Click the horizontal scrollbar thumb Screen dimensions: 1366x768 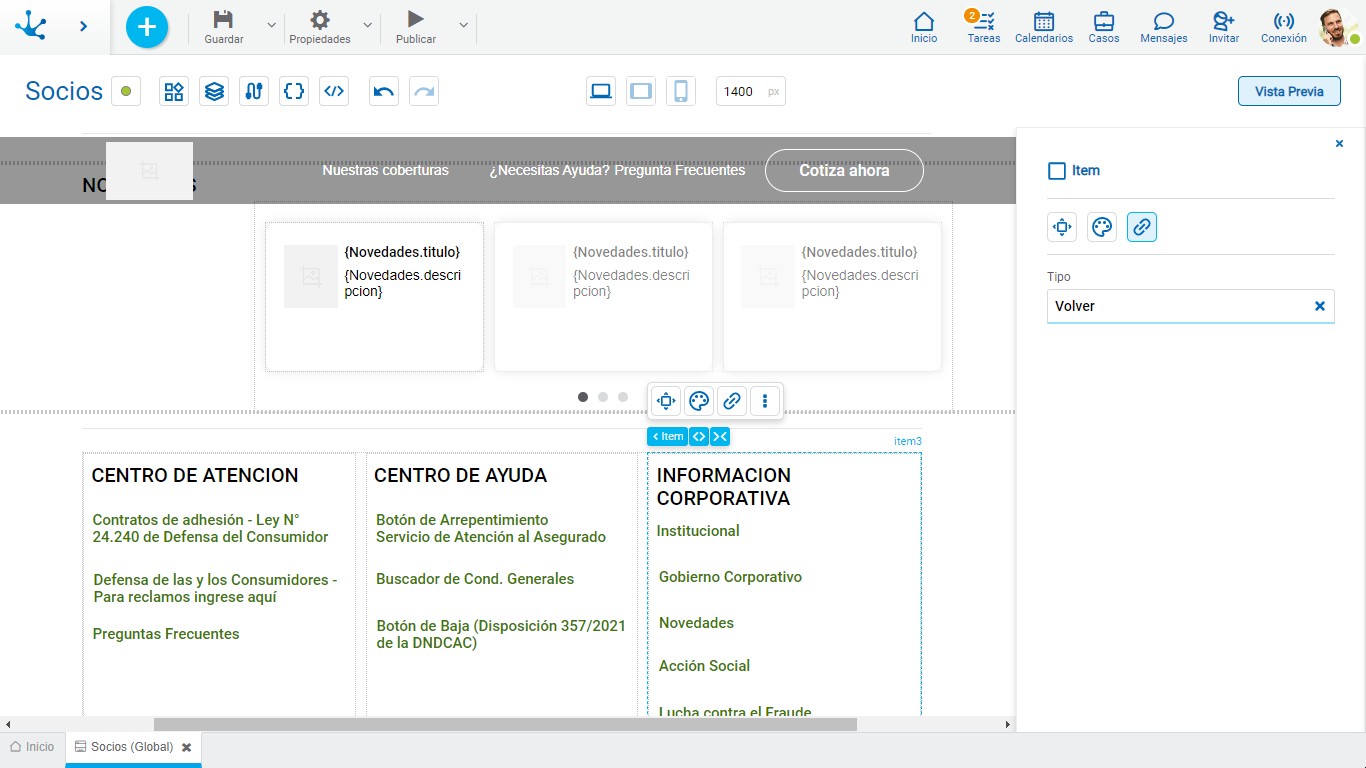[x=505, y=724]
